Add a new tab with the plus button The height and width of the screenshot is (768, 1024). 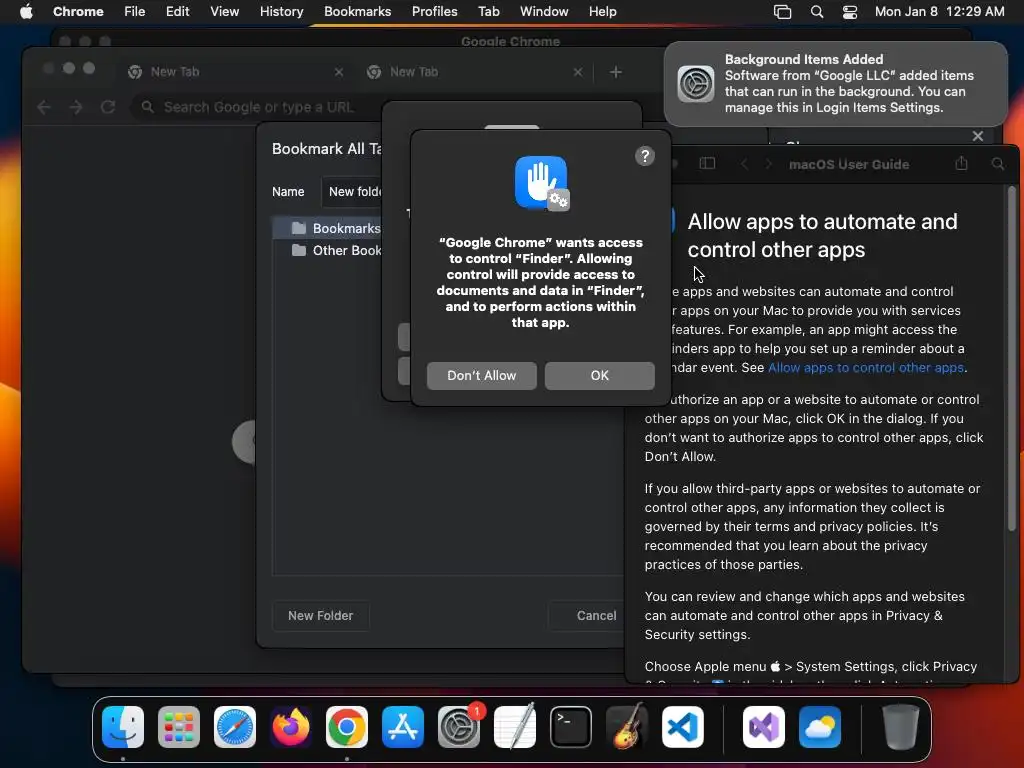tap(616, 72)
